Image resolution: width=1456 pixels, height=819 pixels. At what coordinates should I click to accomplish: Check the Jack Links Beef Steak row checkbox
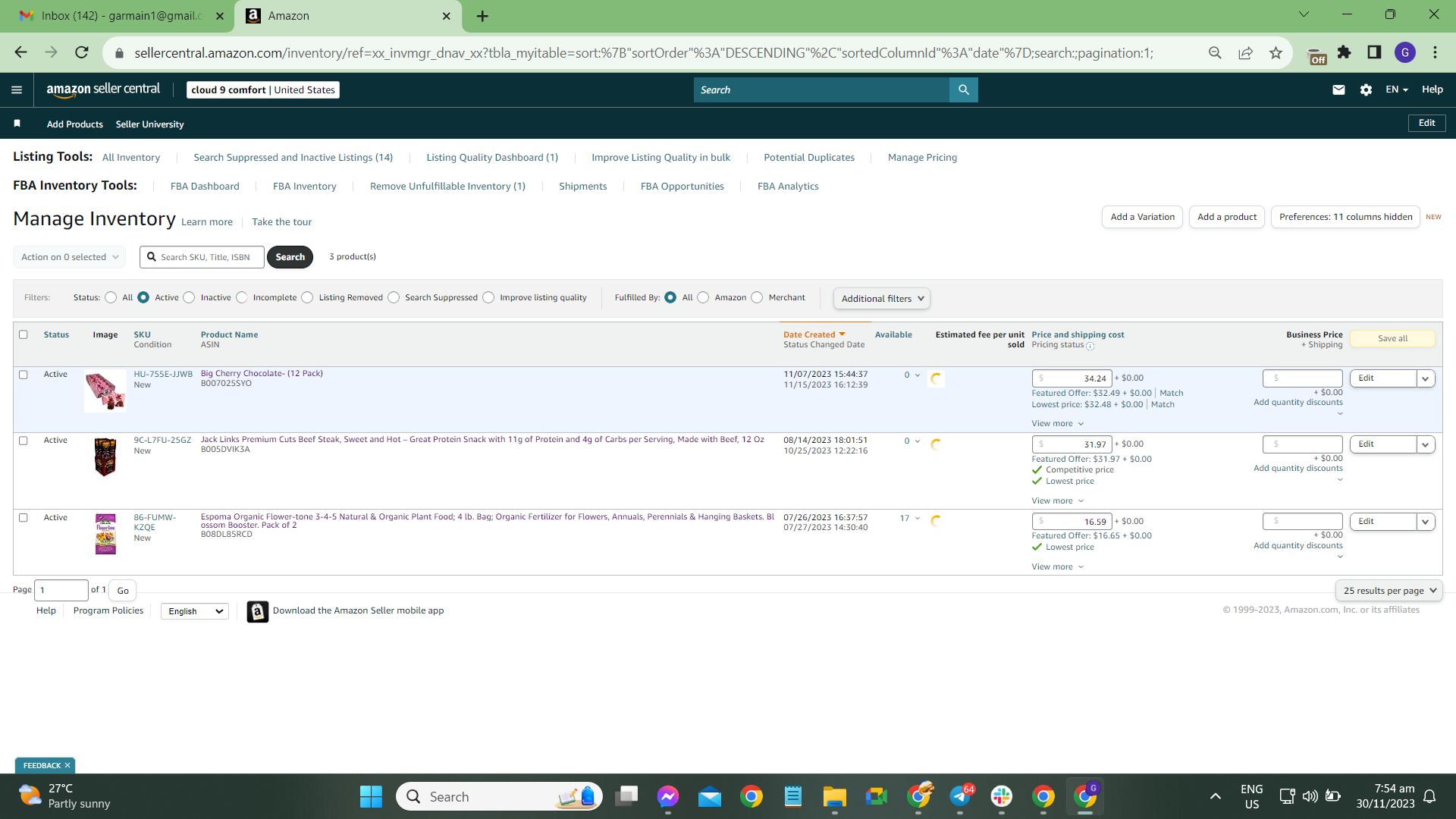24,441
